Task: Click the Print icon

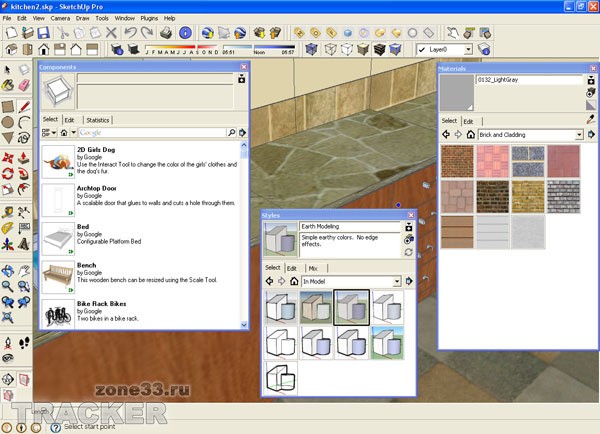Action: point(166,33)
